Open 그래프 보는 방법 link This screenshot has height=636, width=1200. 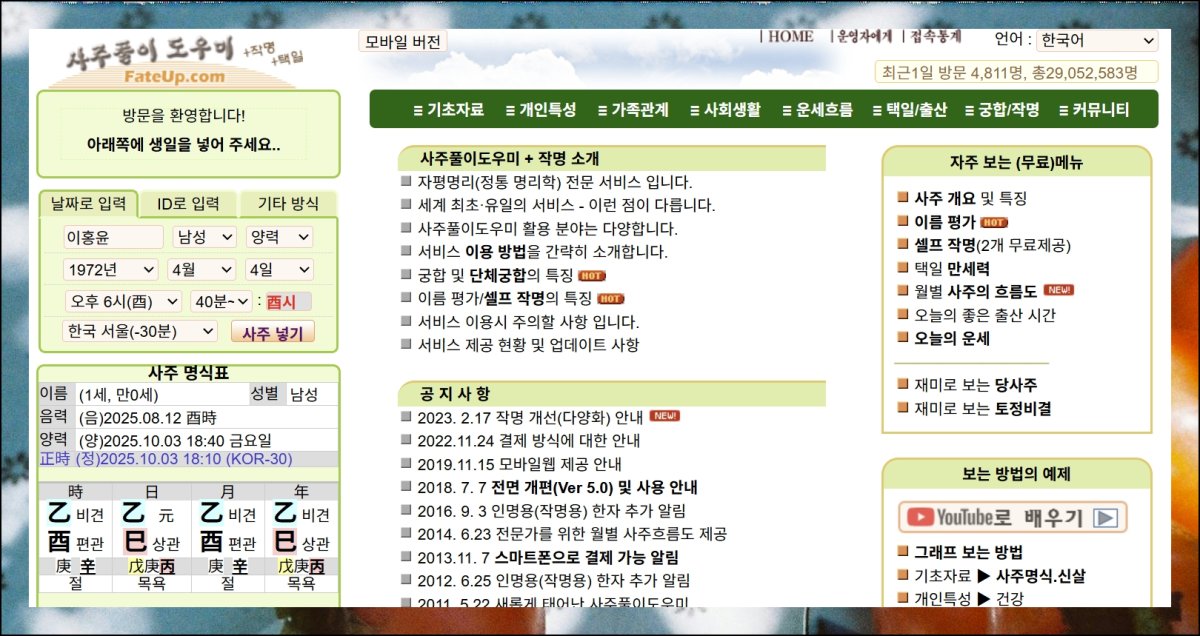pos(968,552)
